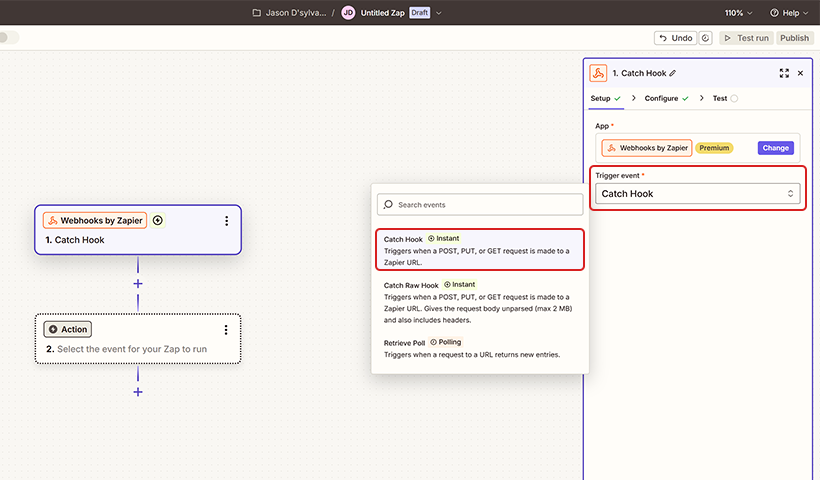Viewport: 820px width, 480px height.
Task: Open the Help dropdown menu
Action: pos(790,13)
